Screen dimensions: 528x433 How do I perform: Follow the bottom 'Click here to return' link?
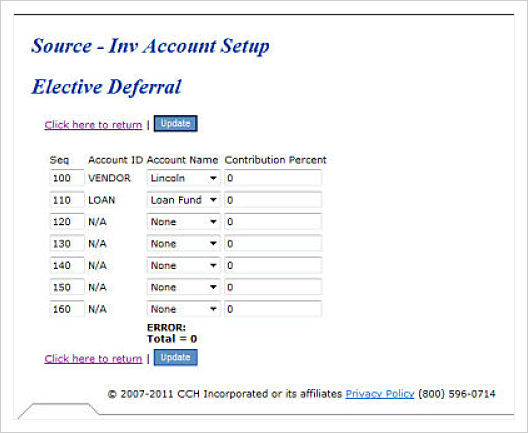[93, 359]
